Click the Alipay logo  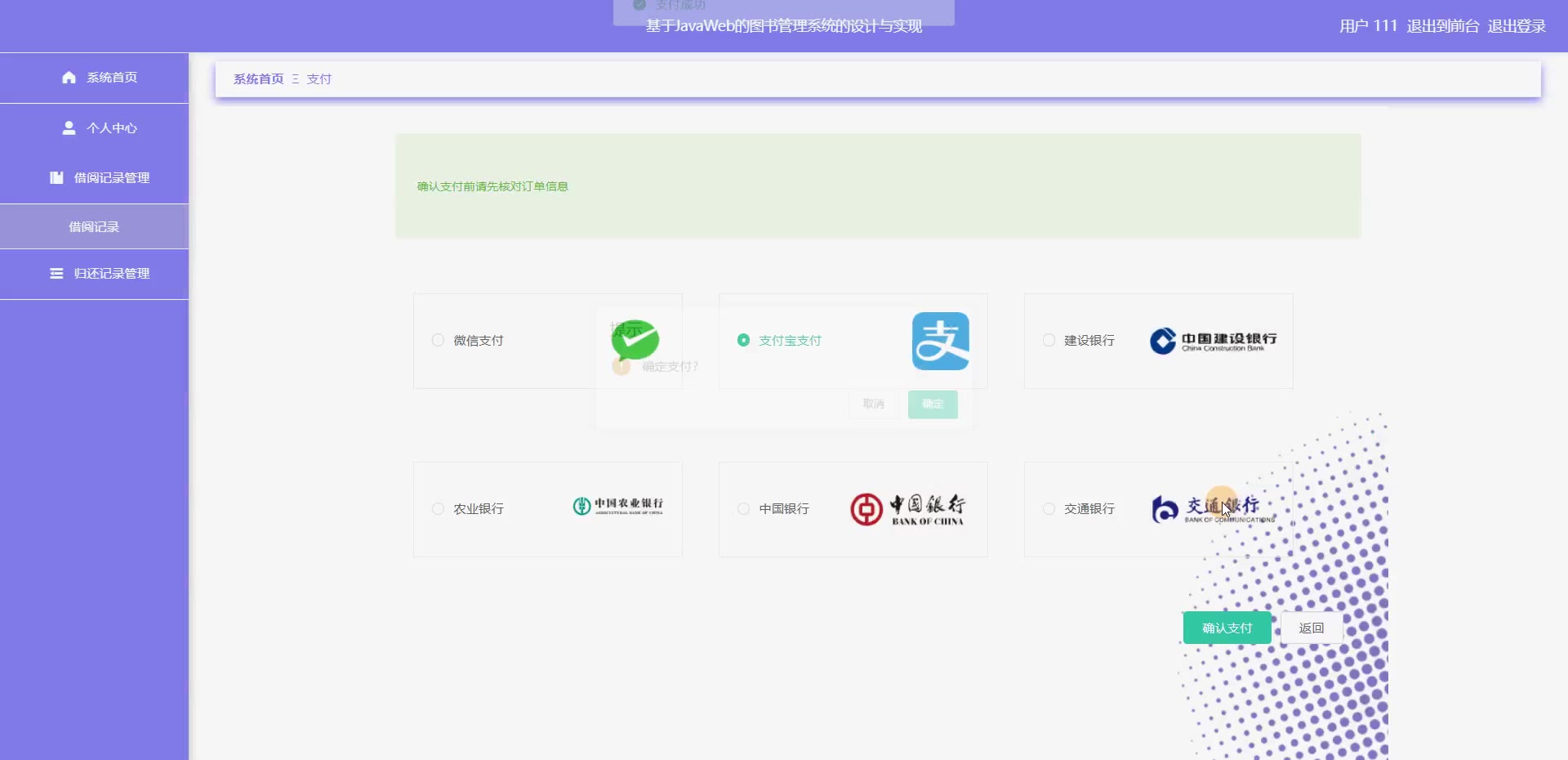tap(941, 341)
